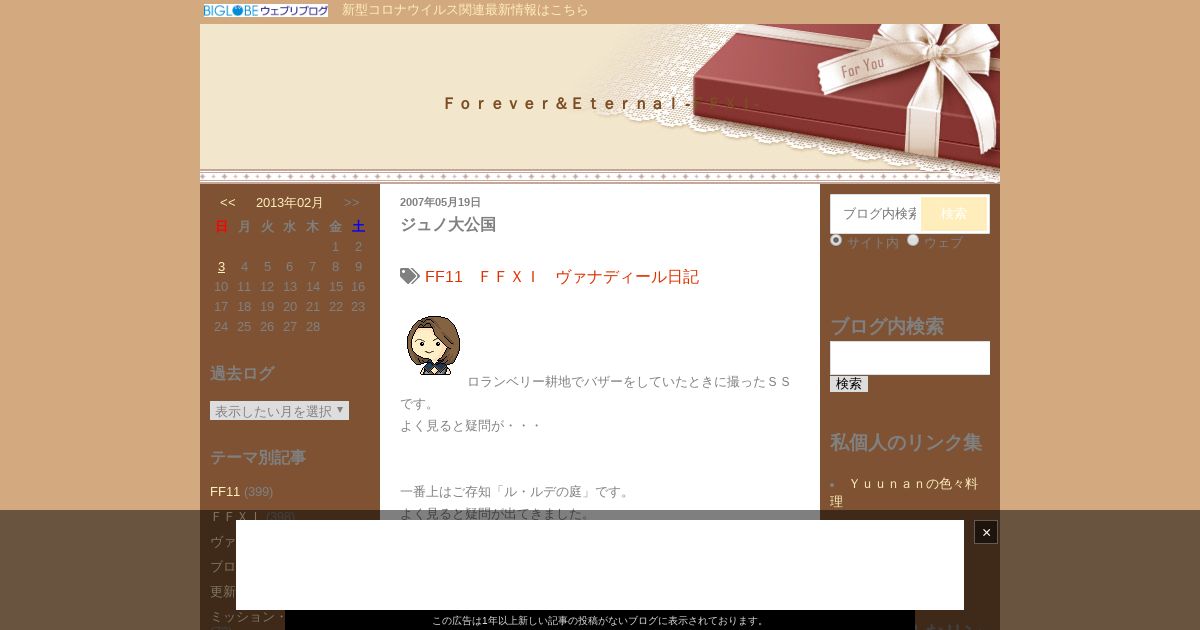1200x630 pixels.
Task: Click the white ad banner
Action: tap(600, 565)
